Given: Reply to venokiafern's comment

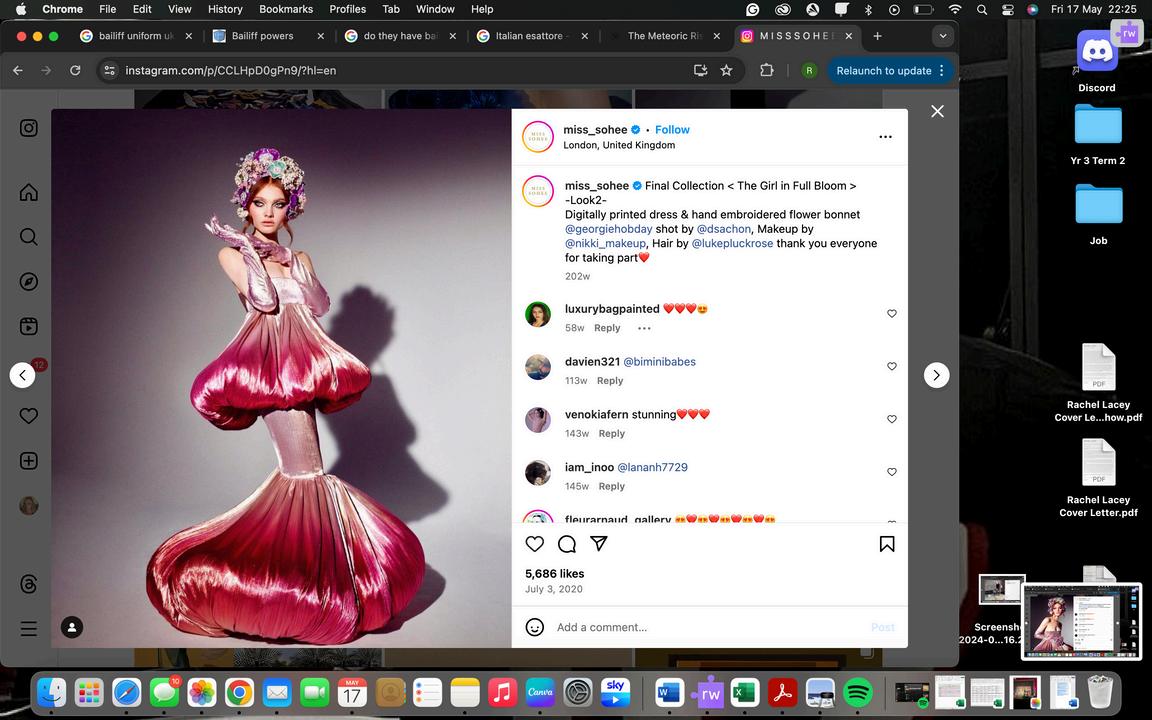Looking at the screenshot, I should [x=612, y=433].
